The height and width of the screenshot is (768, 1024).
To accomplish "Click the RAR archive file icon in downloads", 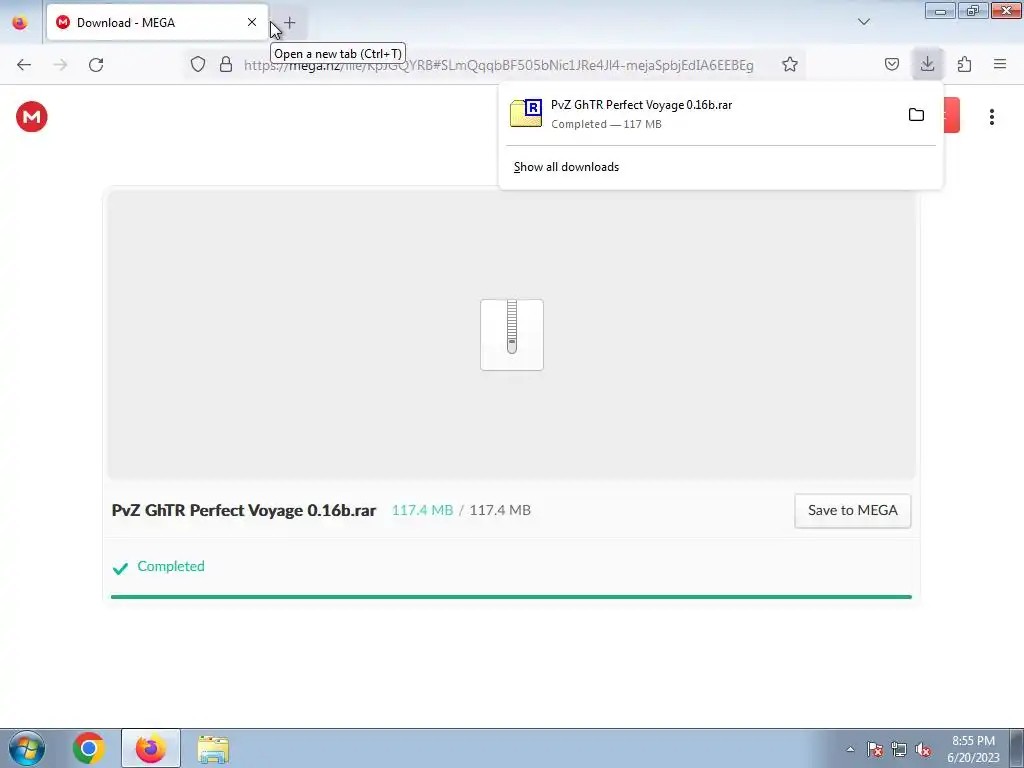I will pyautogui.click(x=526, y=113).
